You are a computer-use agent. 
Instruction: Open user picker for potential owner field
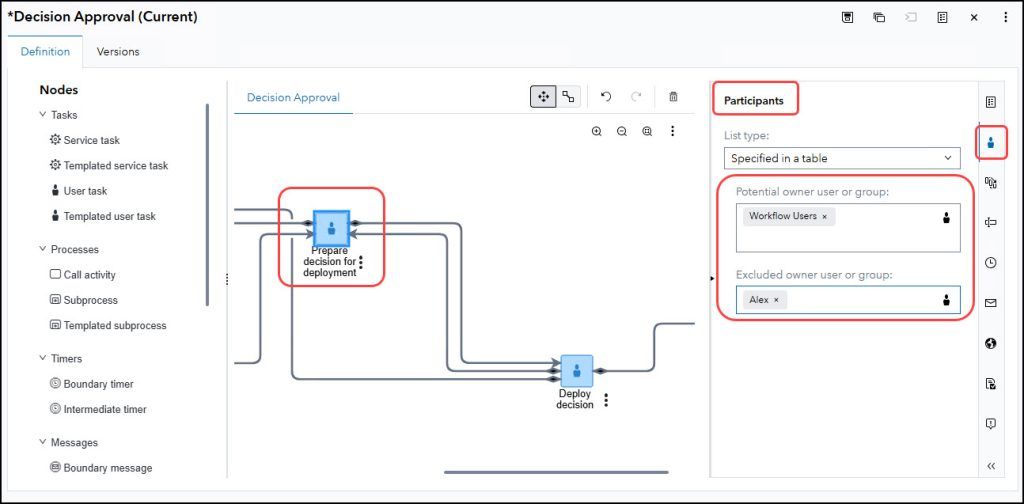click(946, 218)
